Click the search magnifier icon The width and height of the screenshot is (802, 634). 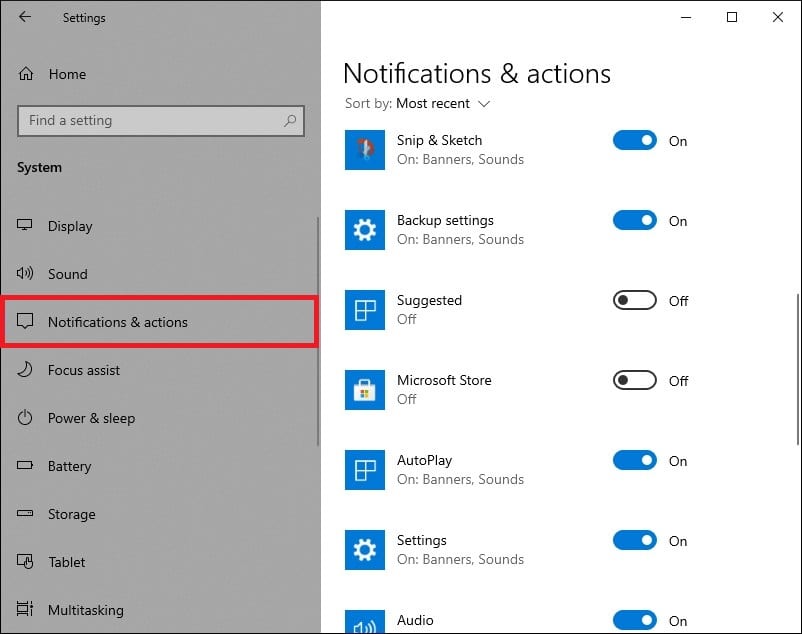[x=290, y=121]
